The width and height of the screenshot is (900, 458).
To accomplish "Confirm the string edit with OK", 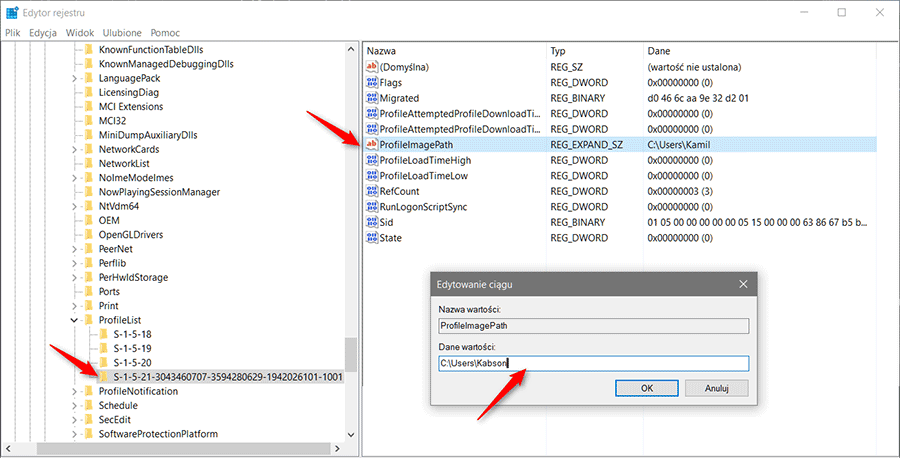I will (646, 388).
